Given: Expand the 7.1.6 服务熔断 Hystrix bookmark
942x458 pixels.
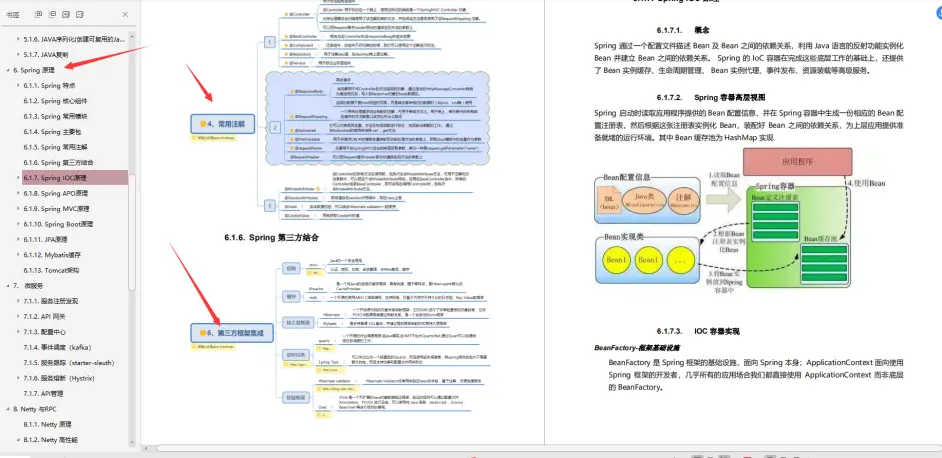Looking at the screenshot, I should (18, 378).
